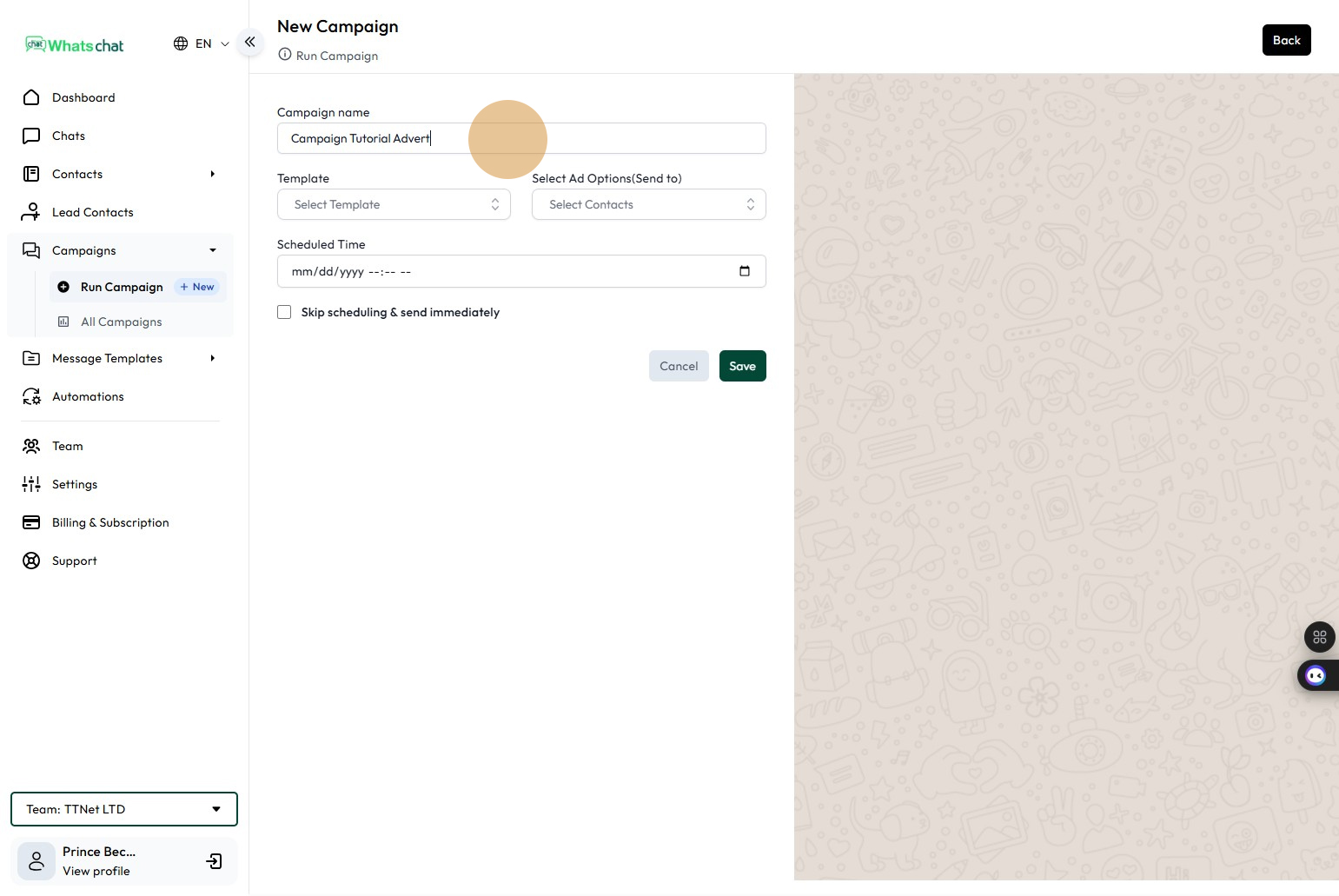The image size is (1339, 896).
Task: Click into the Campaign name field
Action: pyautogui.click(x=521, y=138)
